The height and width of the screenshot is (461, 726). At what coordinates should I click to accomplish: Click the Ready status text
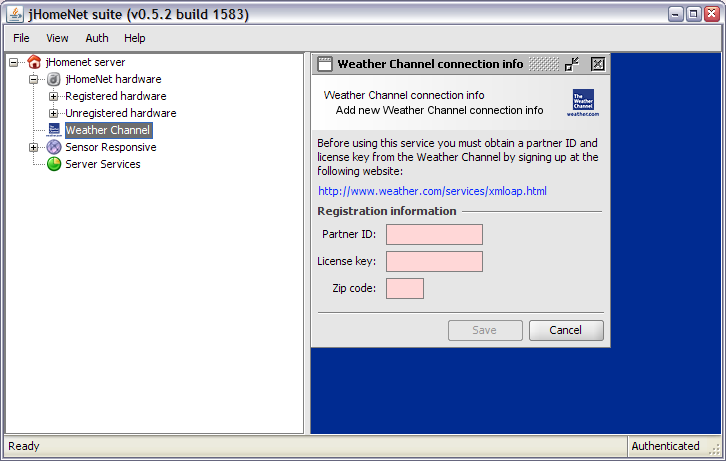pos(24,446)
